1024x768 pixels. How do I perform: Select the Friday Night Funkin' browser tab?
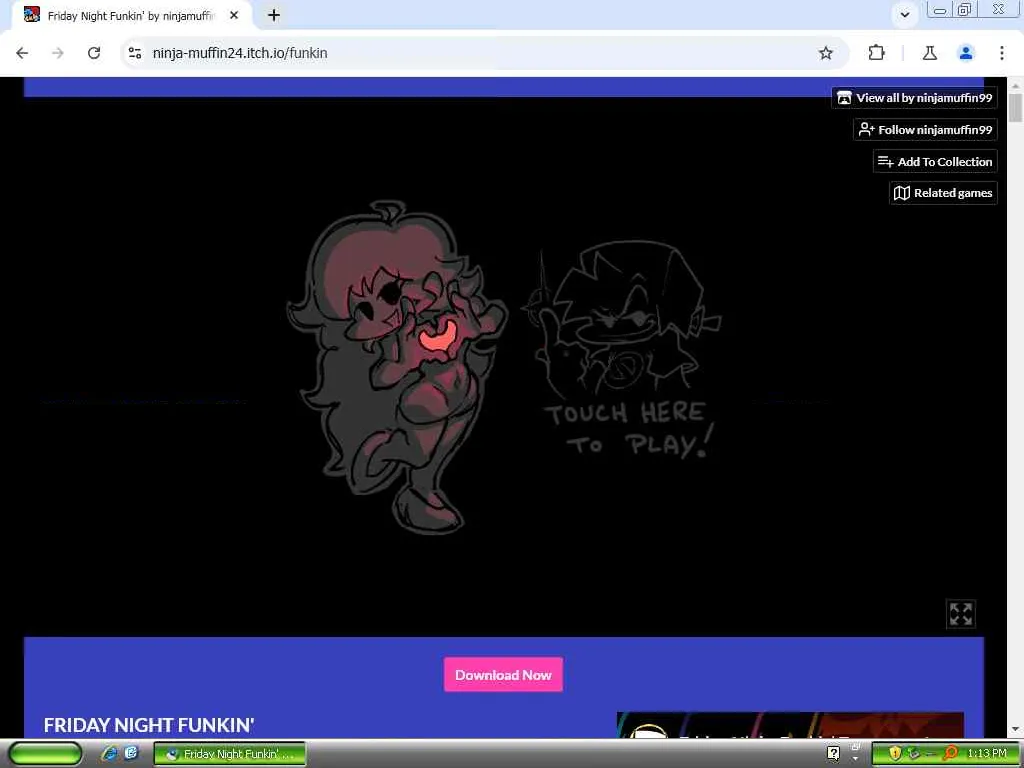click(x=131, y=16)
